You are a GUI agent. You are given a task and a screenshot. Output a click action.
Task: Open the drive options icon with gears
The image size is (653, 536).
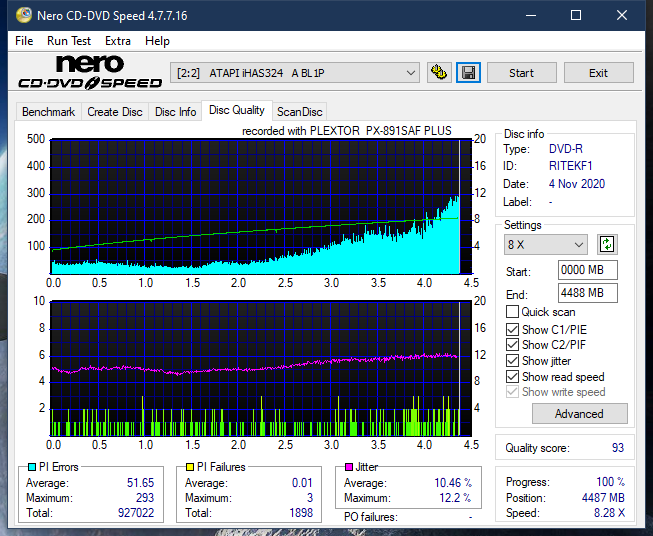[439, 73]
